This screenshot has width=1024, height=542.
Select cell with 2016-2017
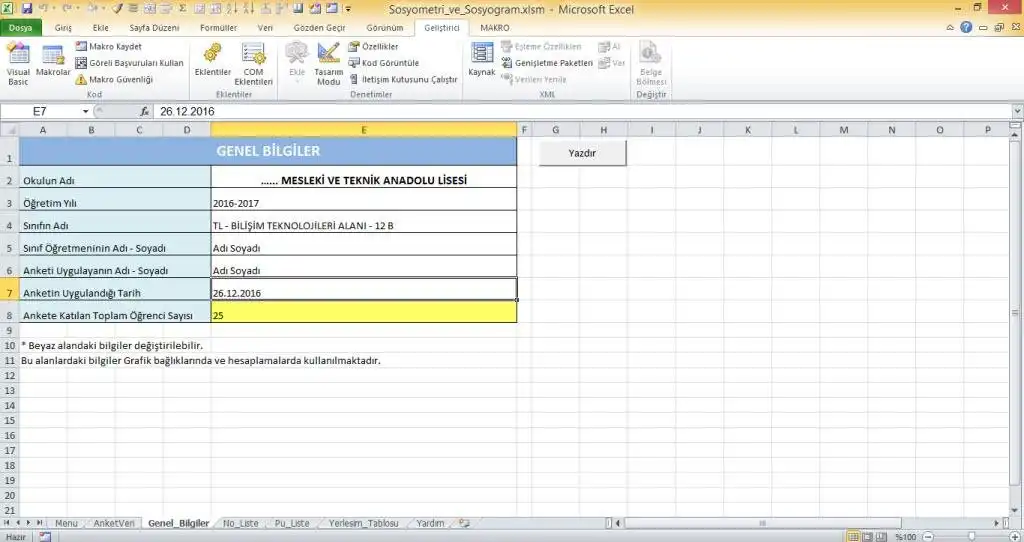click(364, 199)
